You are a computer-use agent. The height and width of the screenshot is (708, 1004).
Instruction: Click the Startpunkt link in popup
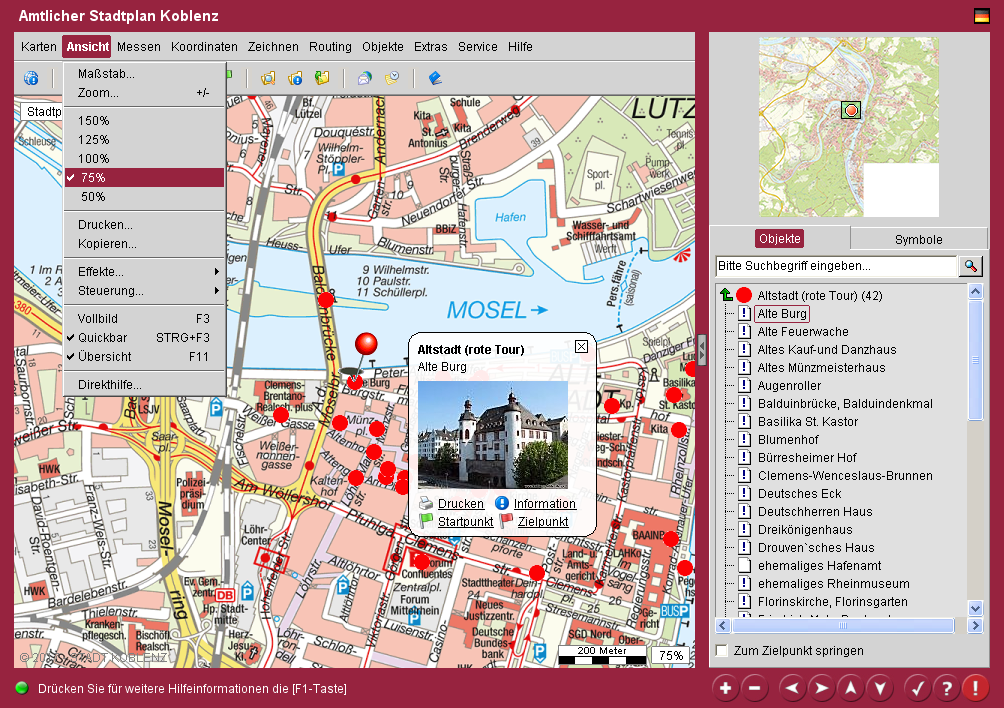[465, 522]
